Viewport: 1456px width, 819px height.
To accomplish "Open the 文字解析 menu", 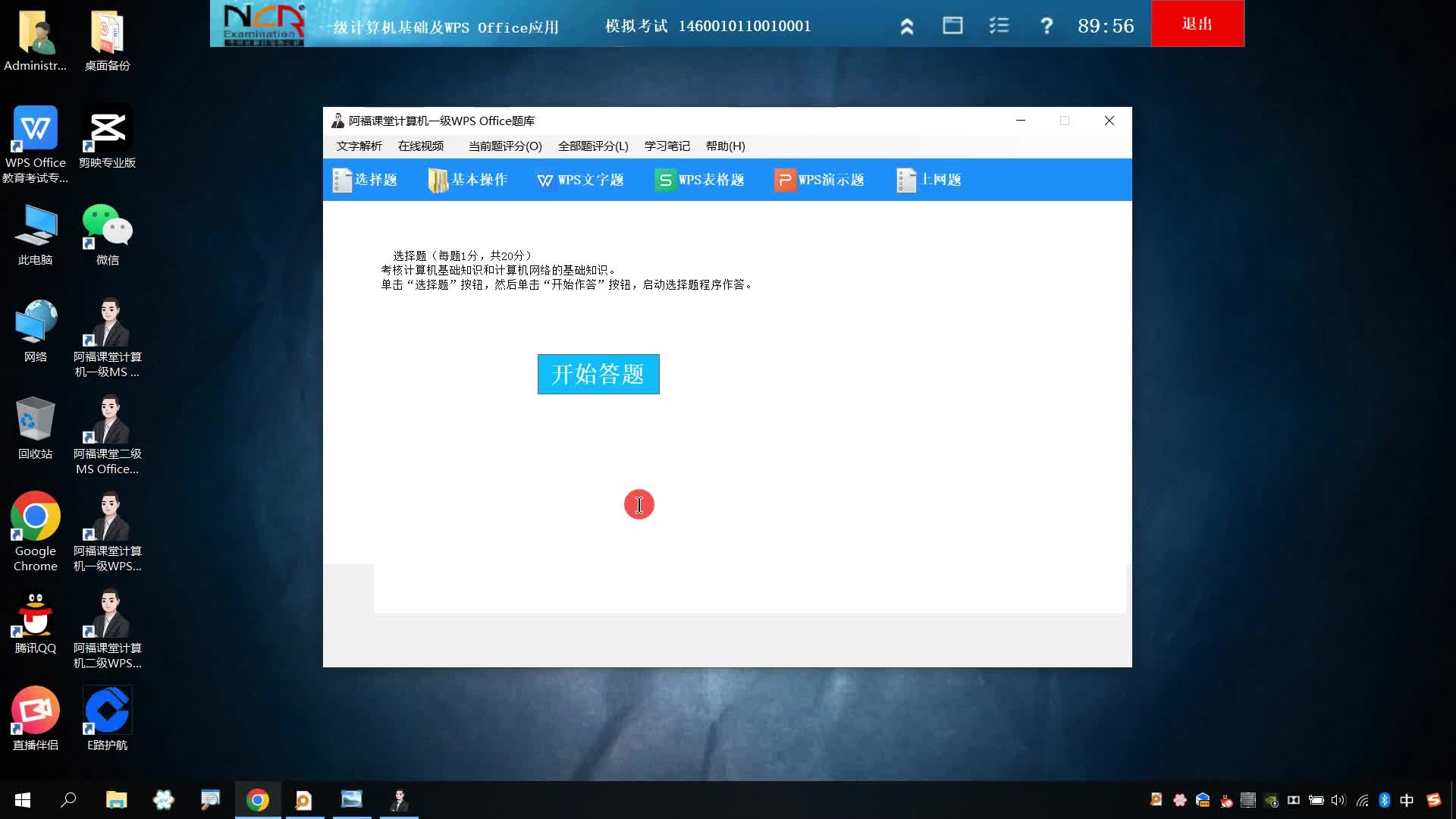I will [x=359, y=146].
